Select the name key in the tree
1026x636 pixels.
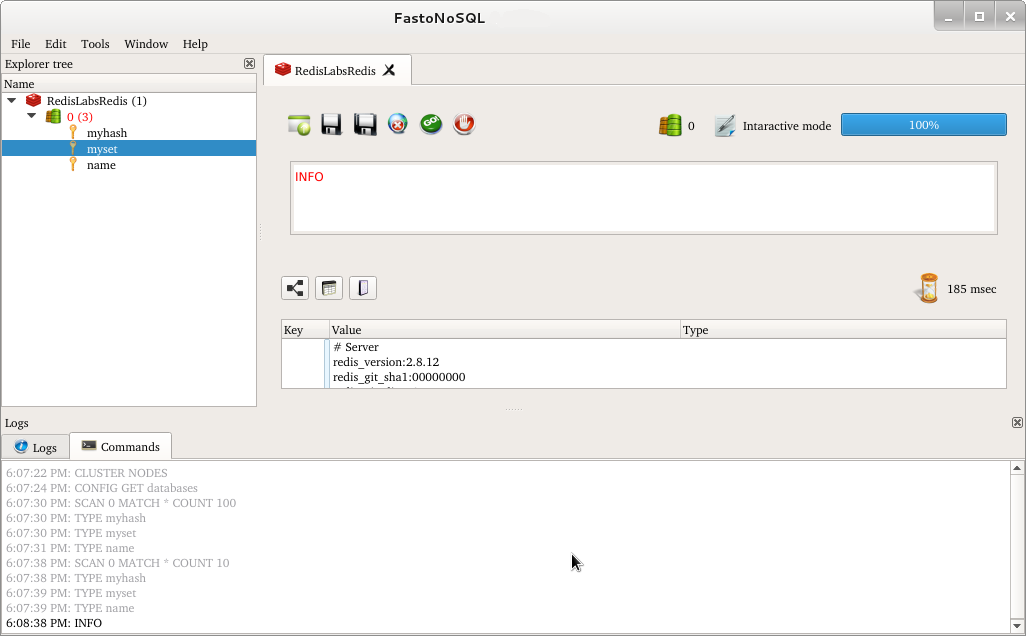tap(101, 165)
